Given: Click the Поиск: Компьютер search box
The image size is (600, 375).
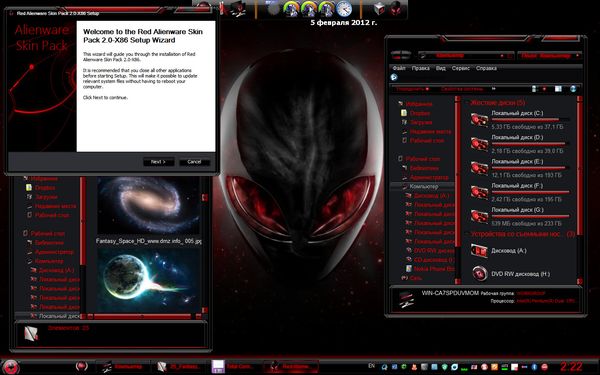Looking at the screenshot, I should 549,56.
